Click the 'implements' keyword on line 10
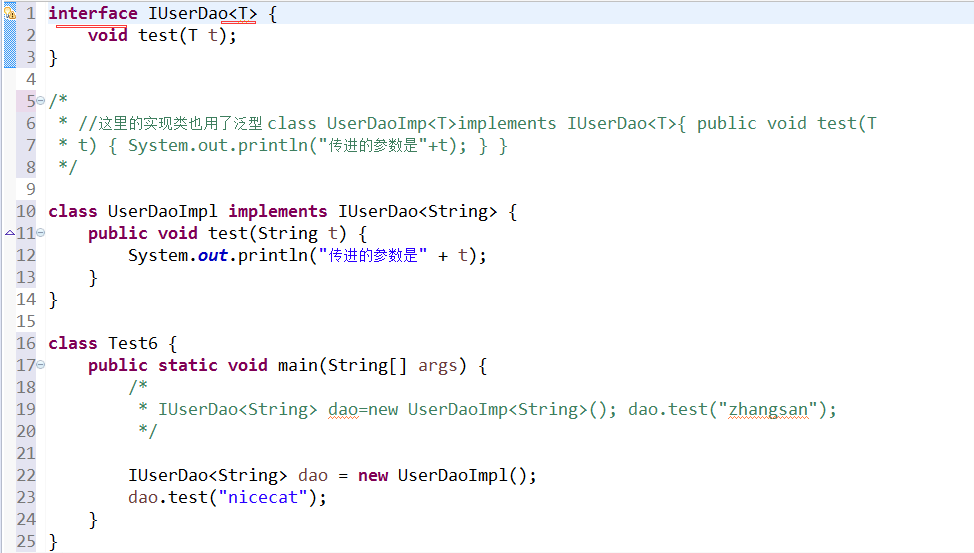The width and height of the screenshot is (974, 553). pyautogui.click(x=277, y=211)
